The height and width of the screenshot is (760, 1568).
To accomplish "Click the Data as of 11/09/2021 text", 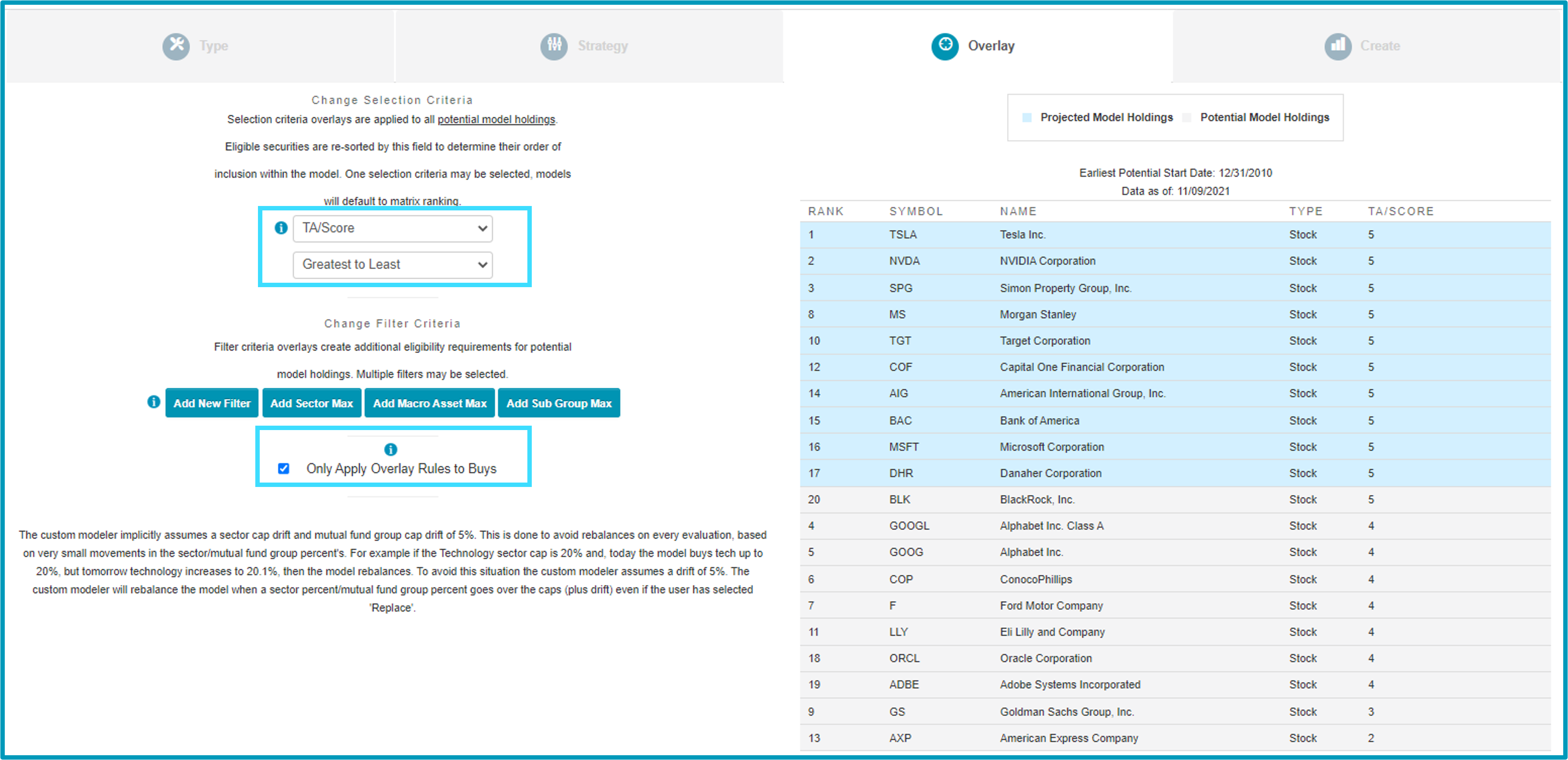I will click(x=1176, y=191).
